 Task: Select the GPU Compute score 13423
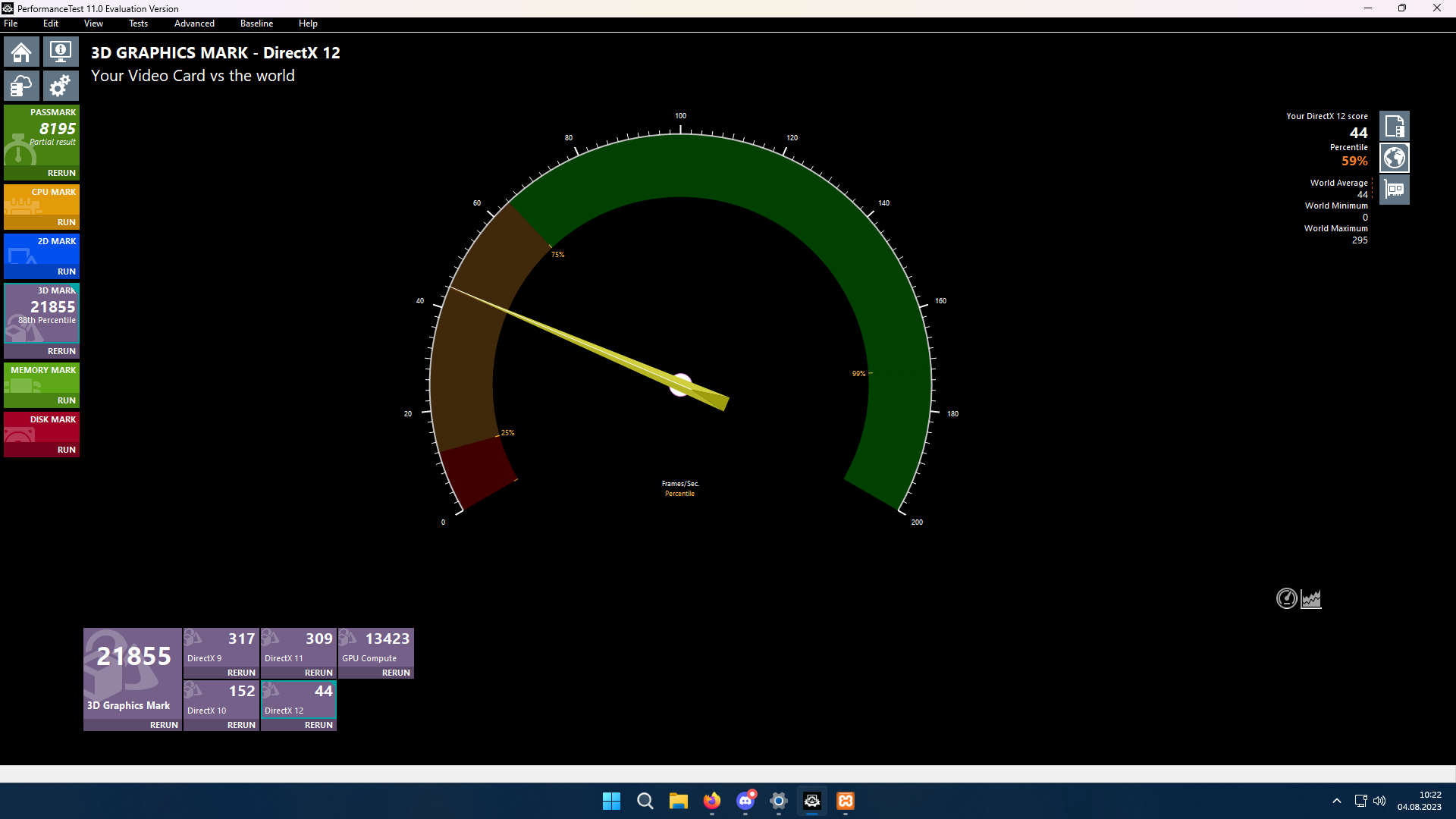388,639
